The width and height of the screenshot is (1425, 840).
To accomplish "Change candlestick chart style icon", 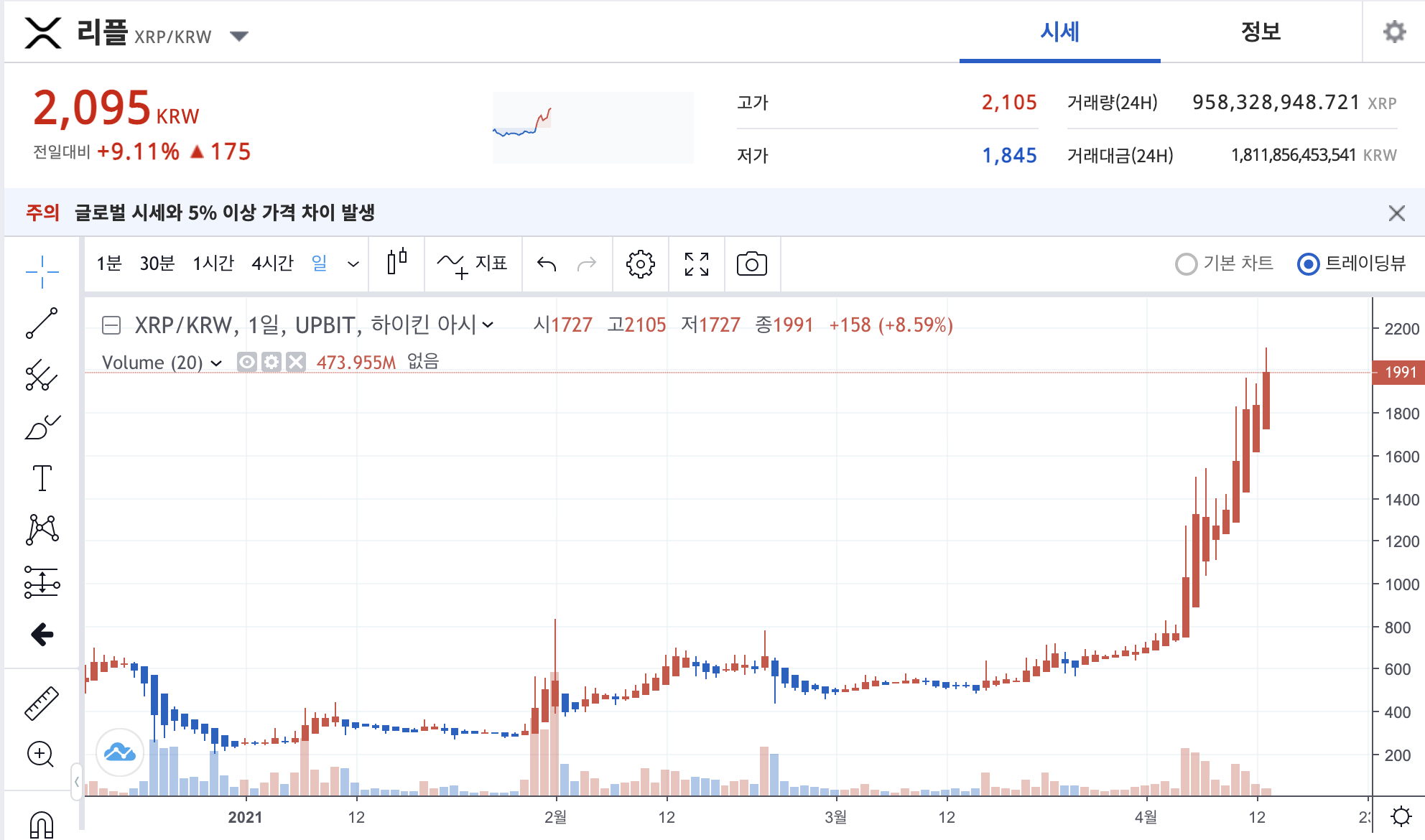I will 396,263.
